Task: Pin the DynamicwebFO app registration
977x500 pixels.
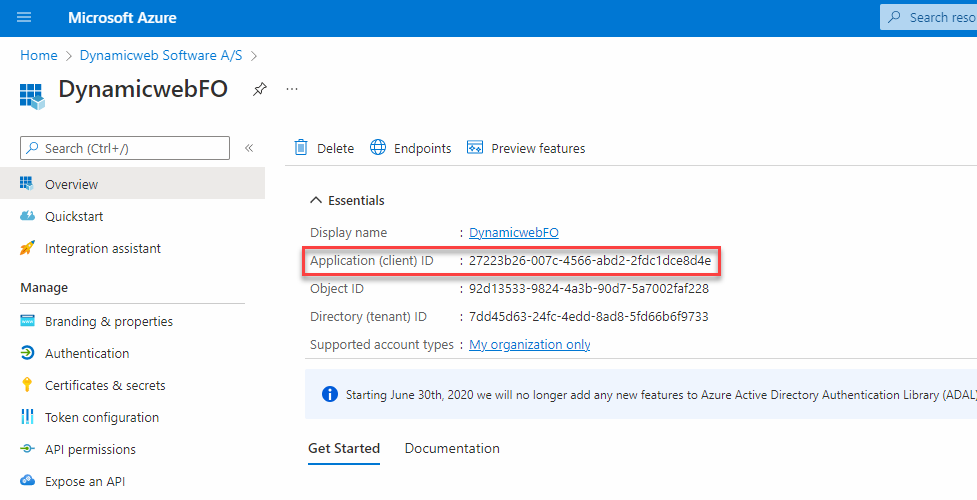Action: 259,89
